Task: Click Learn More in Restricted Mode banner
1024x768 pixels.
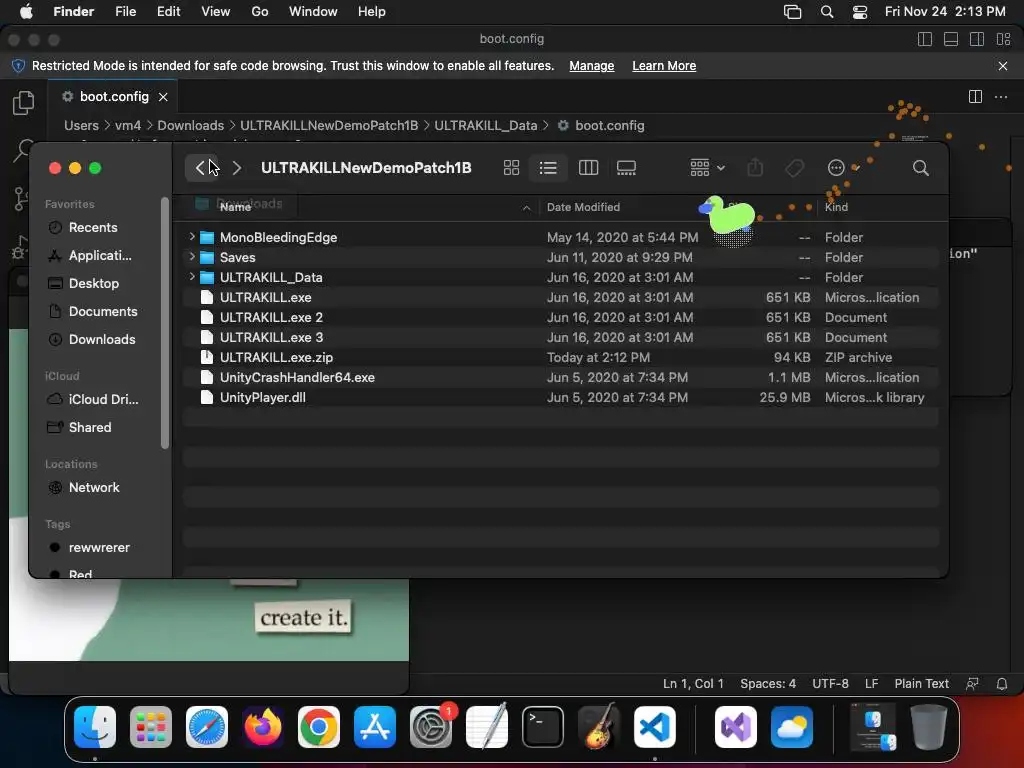Action: click(664, 66)
